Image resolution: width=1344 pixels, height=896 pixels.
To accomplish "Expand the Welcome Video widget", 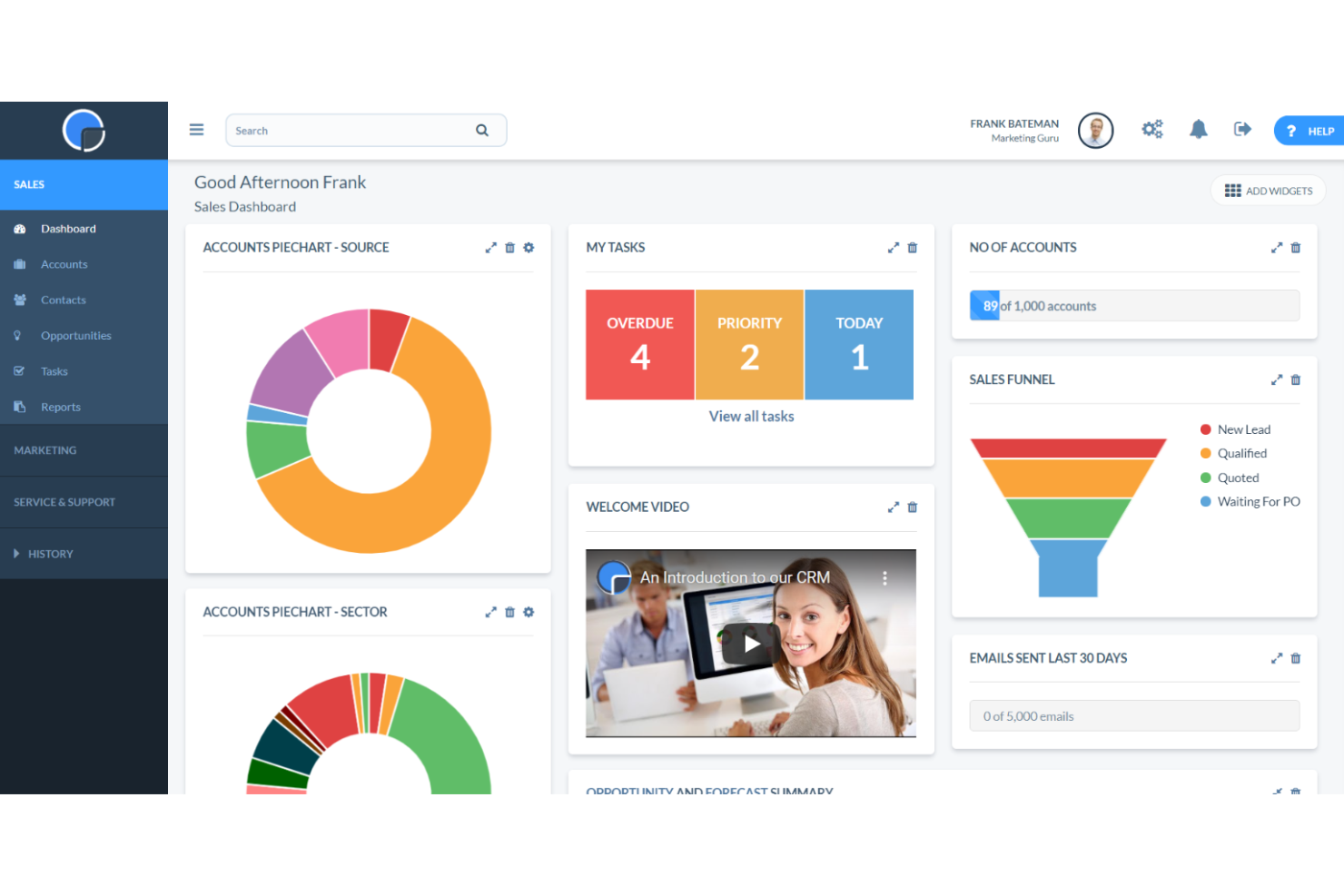I will coord(892,507).
